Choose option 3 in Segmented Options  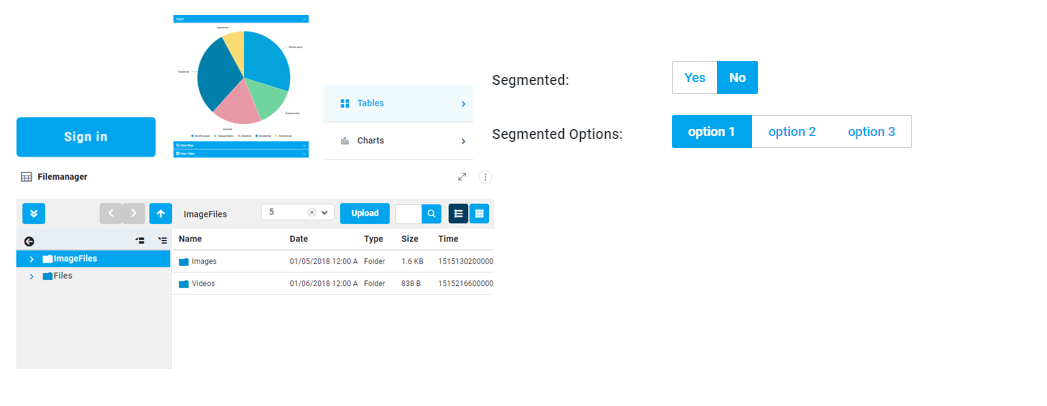click(x=871, y=132)
